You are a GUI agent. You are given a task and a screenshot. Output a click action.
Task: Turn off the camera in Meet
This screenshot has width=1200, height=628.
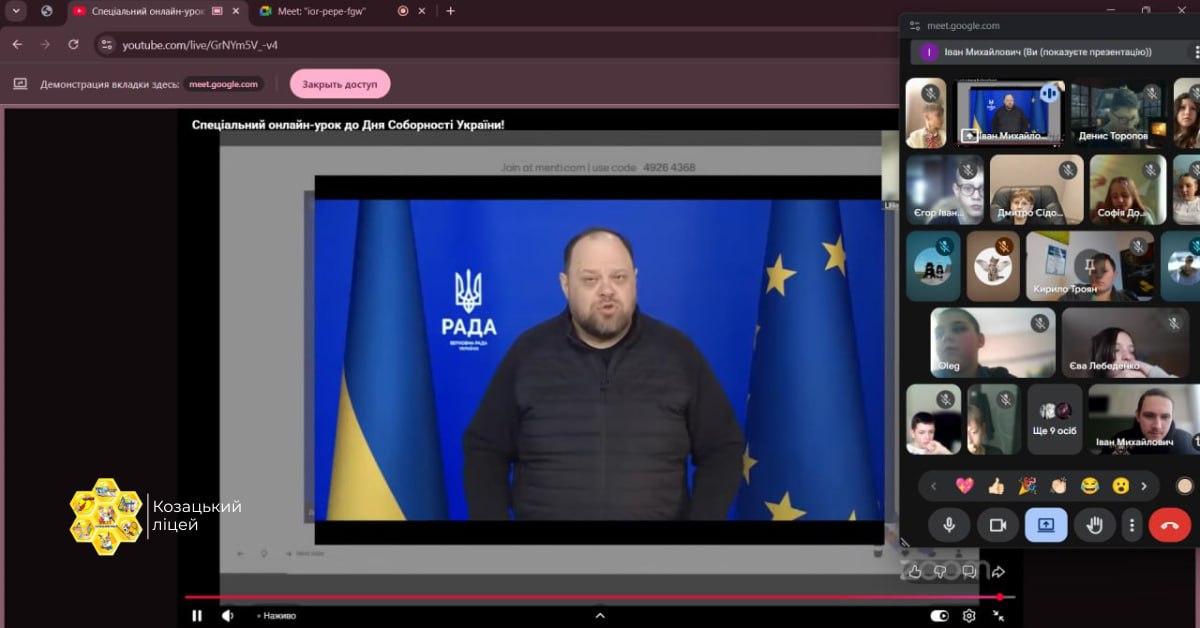pyautogui.click(x=997, y=525)
